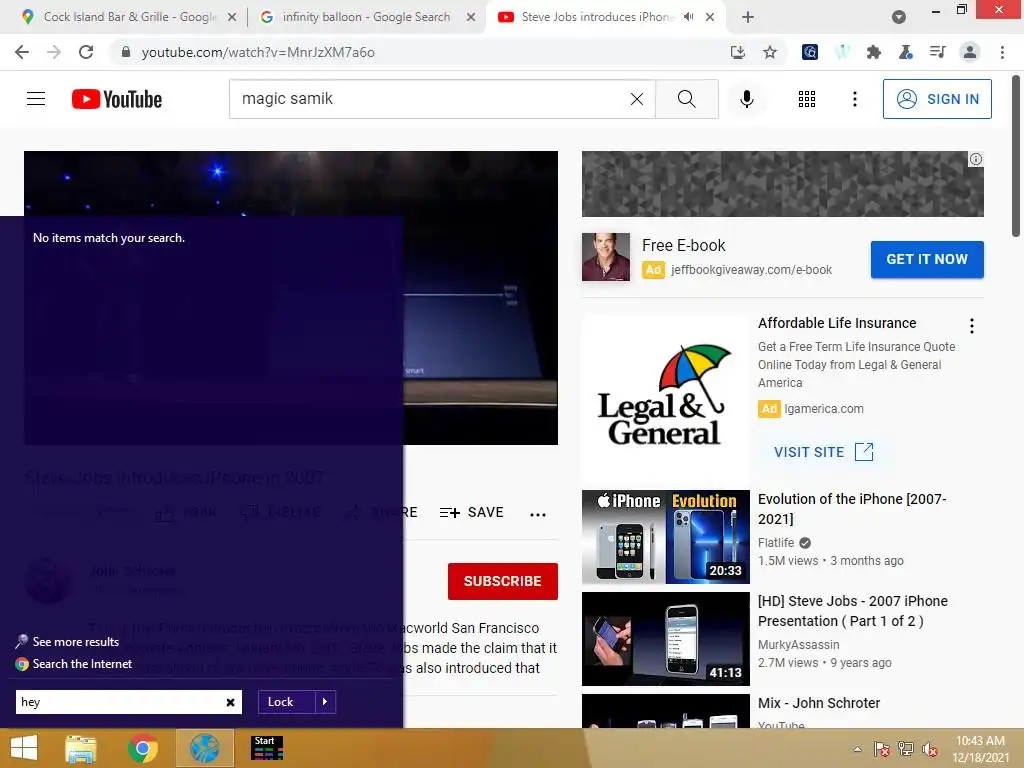Screen dimensions: 1024x768
Task: Click the Windows Start button
Action: 24,748
